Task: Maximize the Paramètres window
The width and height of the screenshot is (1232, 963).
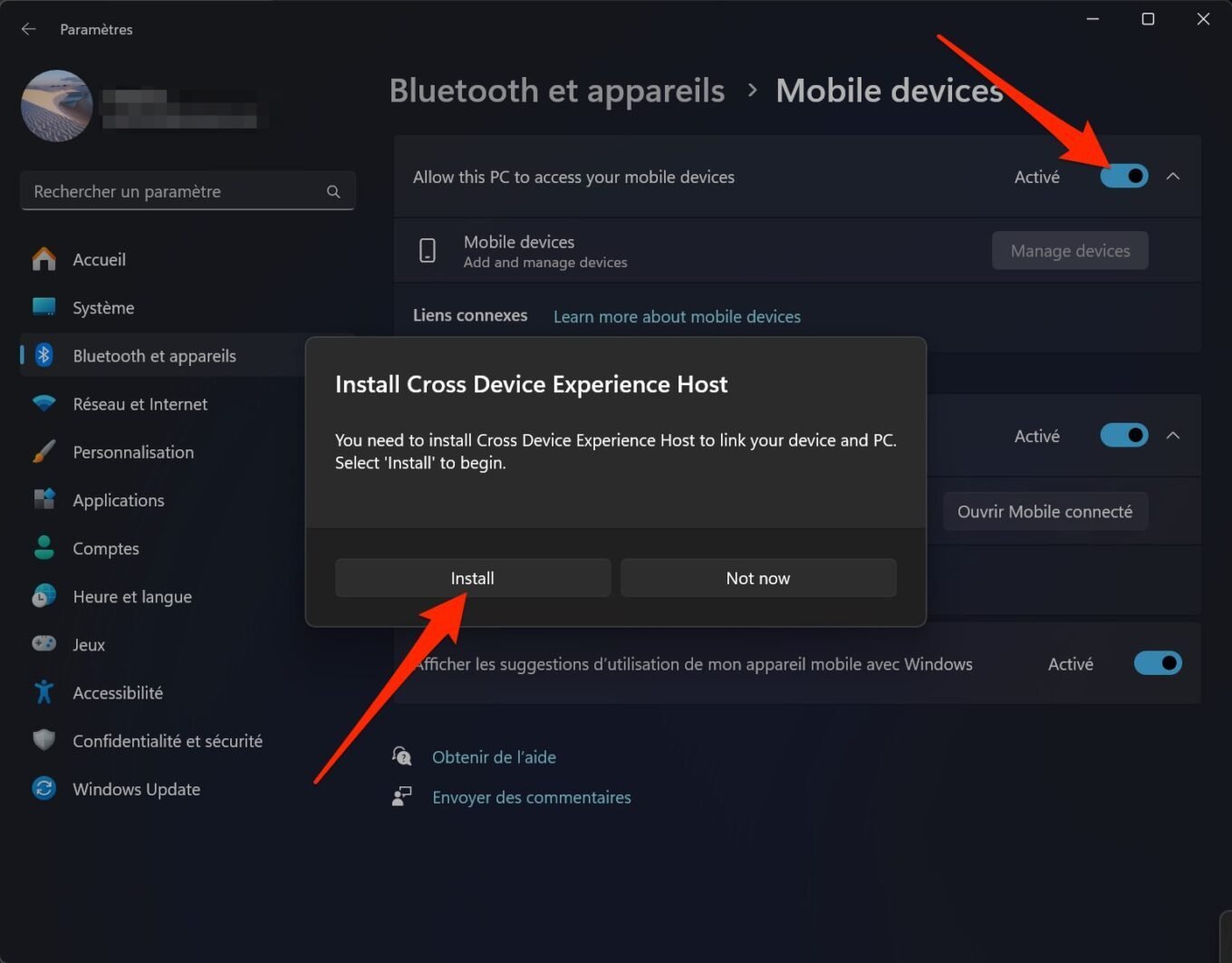Action: pos(1148,19)
